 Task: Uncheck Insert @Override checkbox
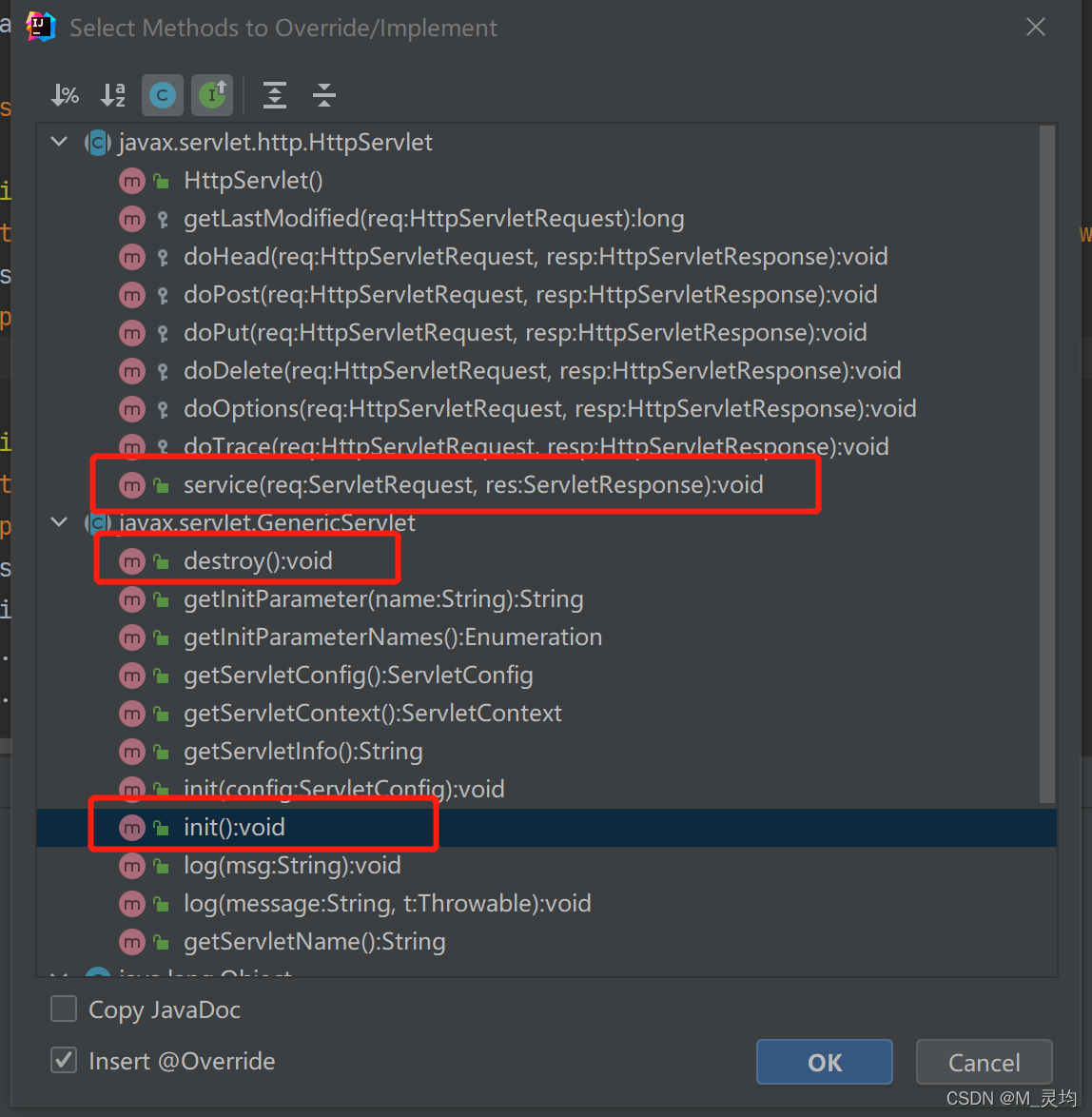(x=64, y=1061)
